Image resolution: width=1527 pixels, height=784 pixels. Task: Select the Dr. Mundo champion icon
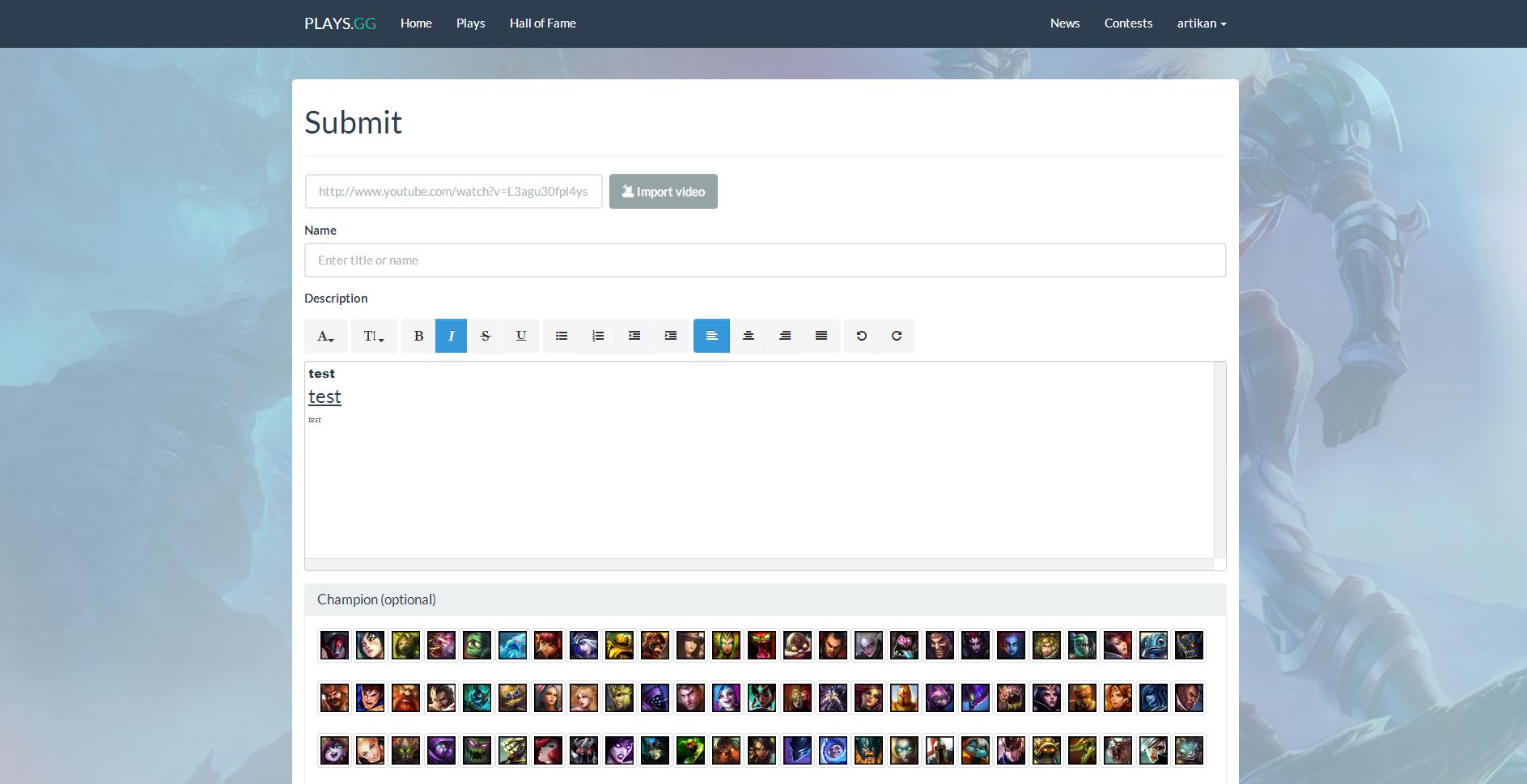tap(904, 646)
